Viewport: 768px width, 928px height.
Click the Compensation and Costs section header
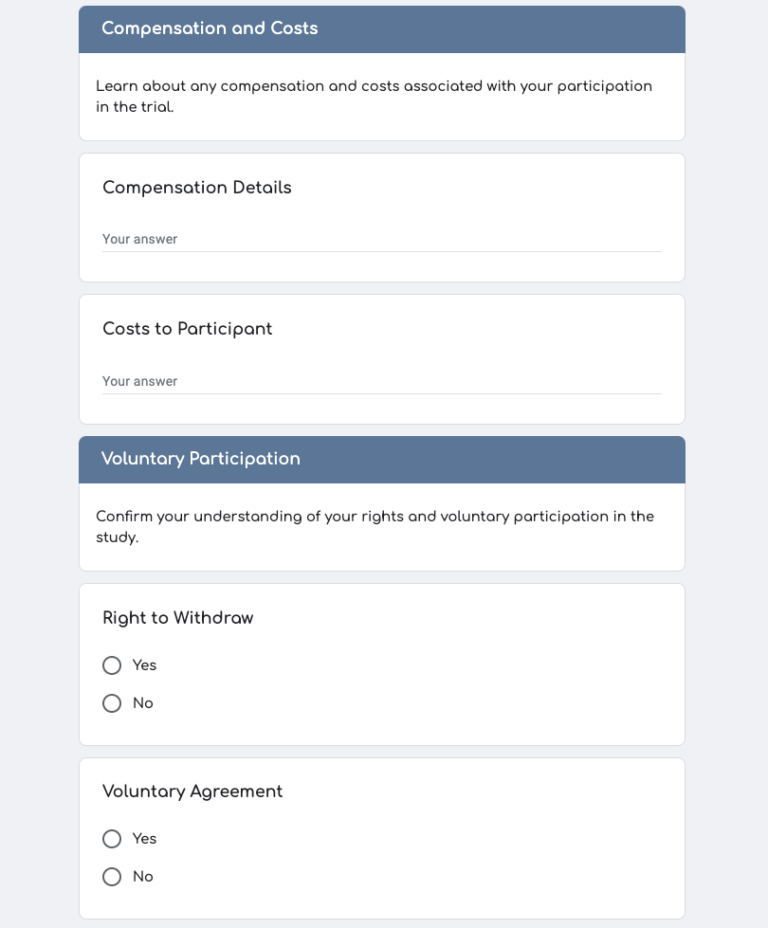(x=210, y=29)
